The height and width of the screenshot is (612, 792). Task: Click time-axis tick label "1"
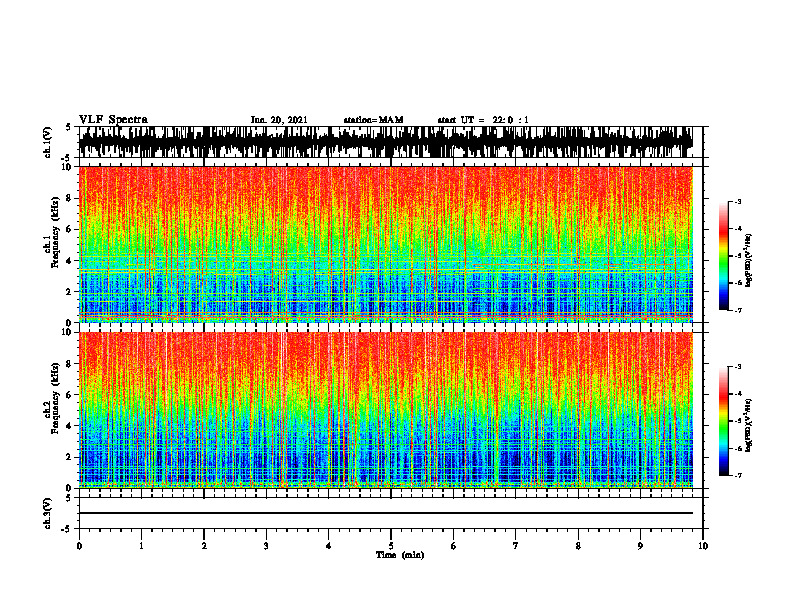click(141, 546)
